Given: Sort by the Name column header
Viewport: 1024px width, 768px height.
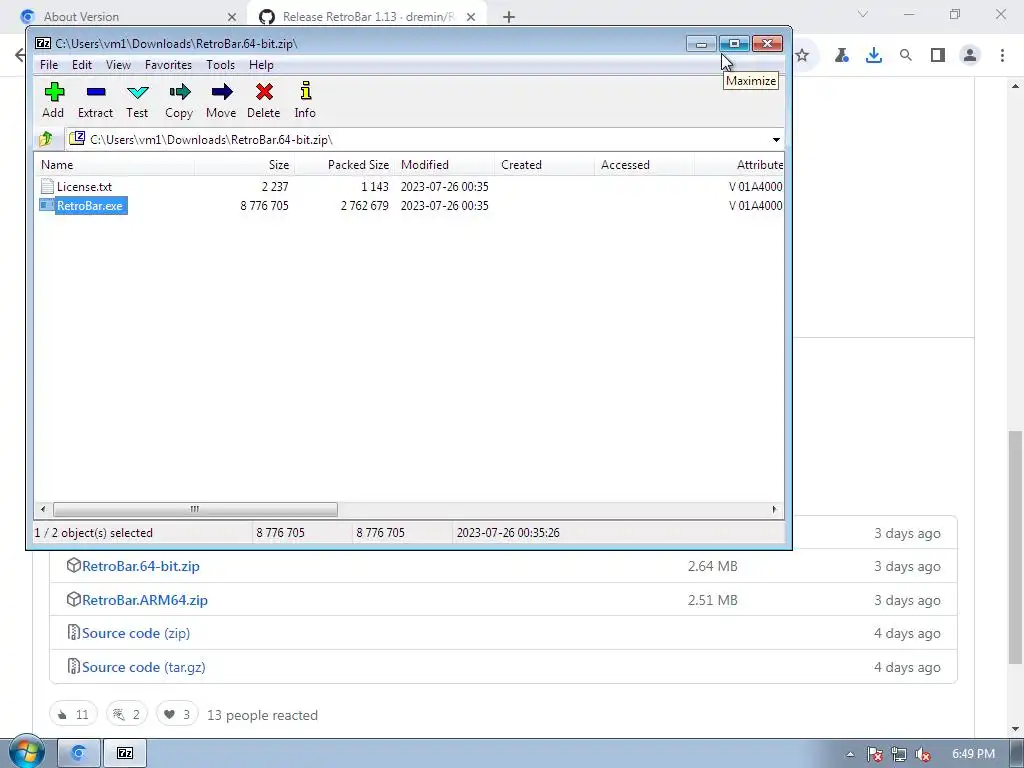Looking at the screenshot, I should point(114,165).
